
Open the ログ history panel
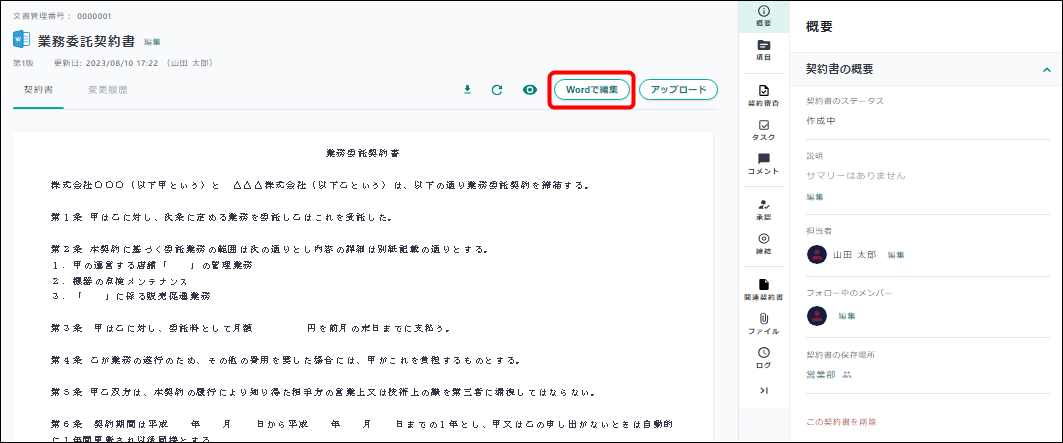(x=764, y=357)
